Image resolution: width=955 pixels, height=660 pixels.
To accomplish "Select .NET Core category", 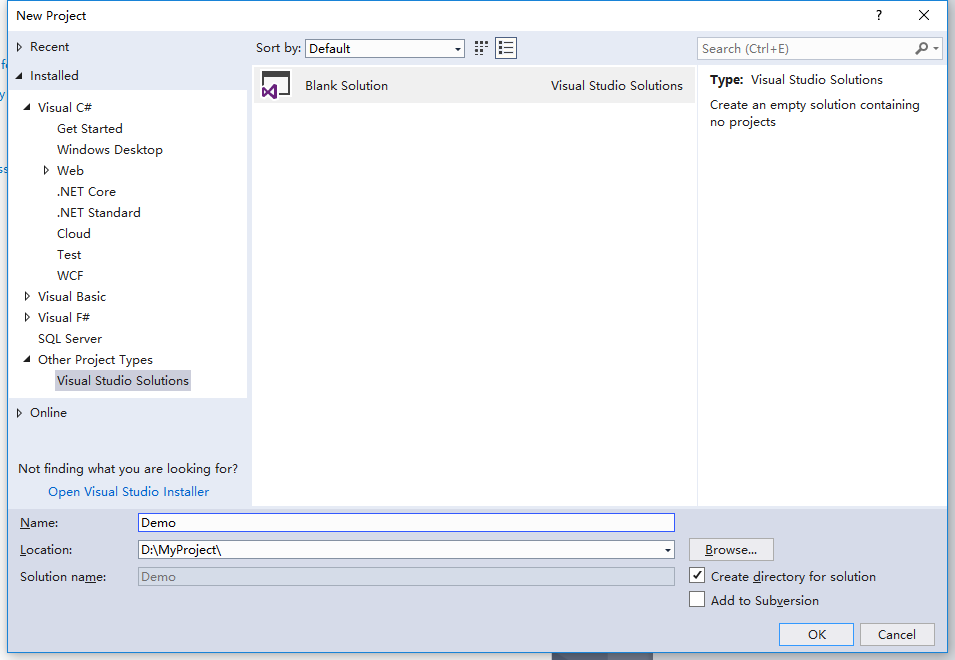I will [86, 192].
